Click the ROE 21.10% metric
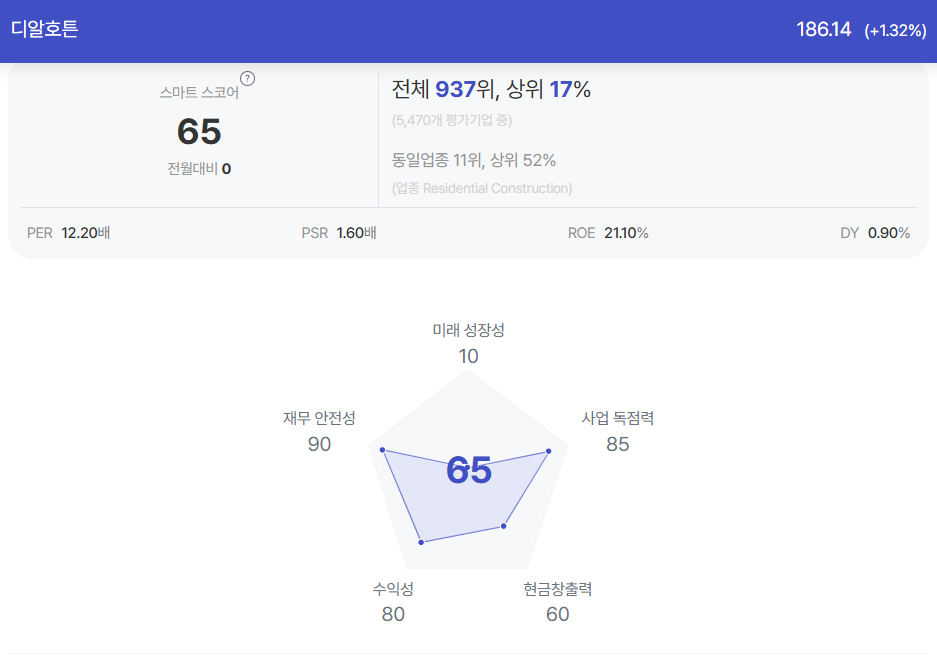 click(608, 233)
